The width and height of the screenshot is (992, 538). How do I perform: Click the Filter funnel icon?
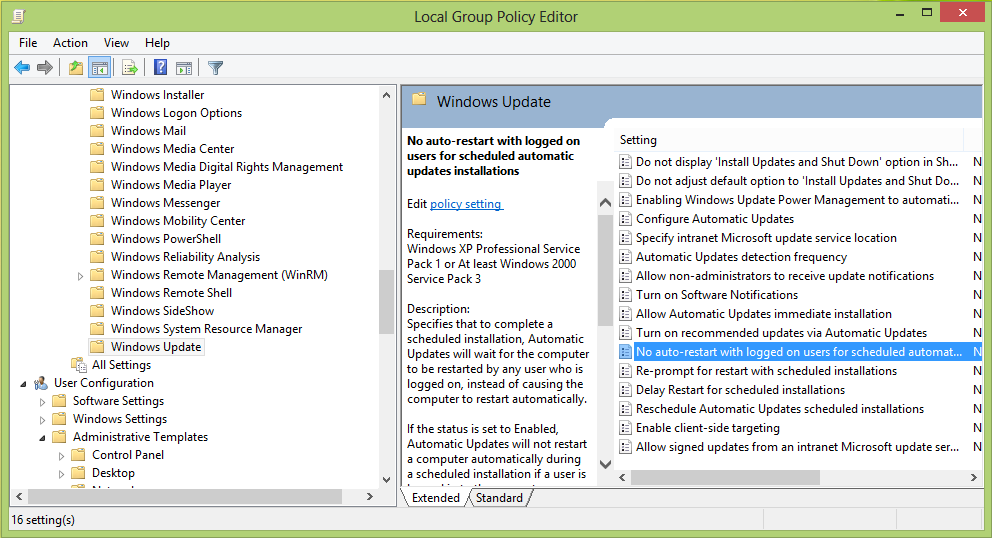tap(215, 68)
